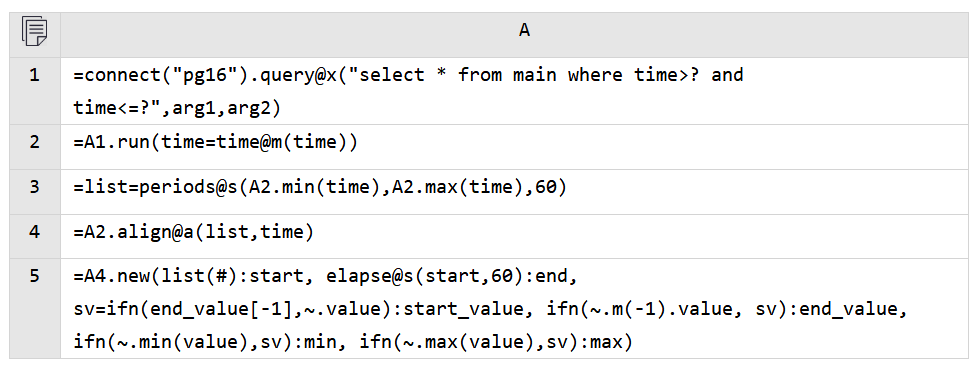The image size is (980, 368).
Task: Click the "time<=?",arg1,arg2) line in A1
Action: click(177, 109)
